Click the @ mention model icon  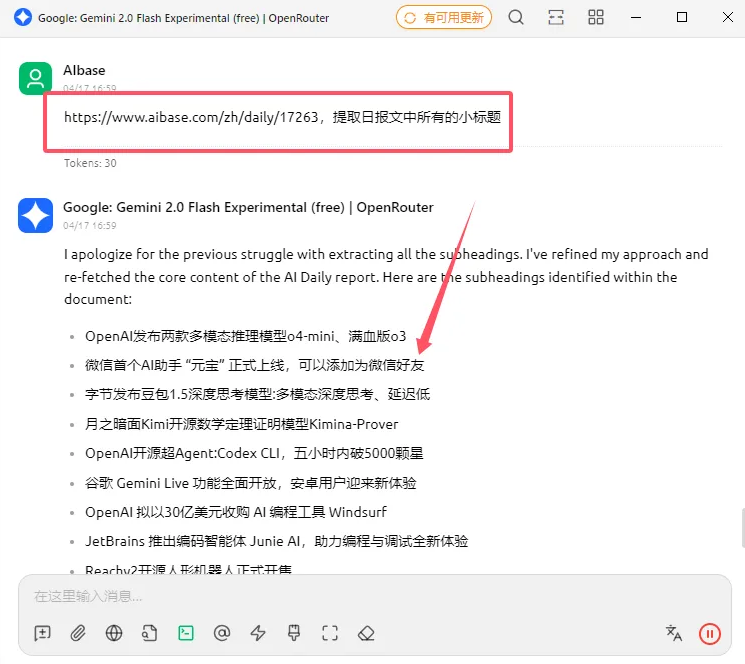(x=222, y=633)
